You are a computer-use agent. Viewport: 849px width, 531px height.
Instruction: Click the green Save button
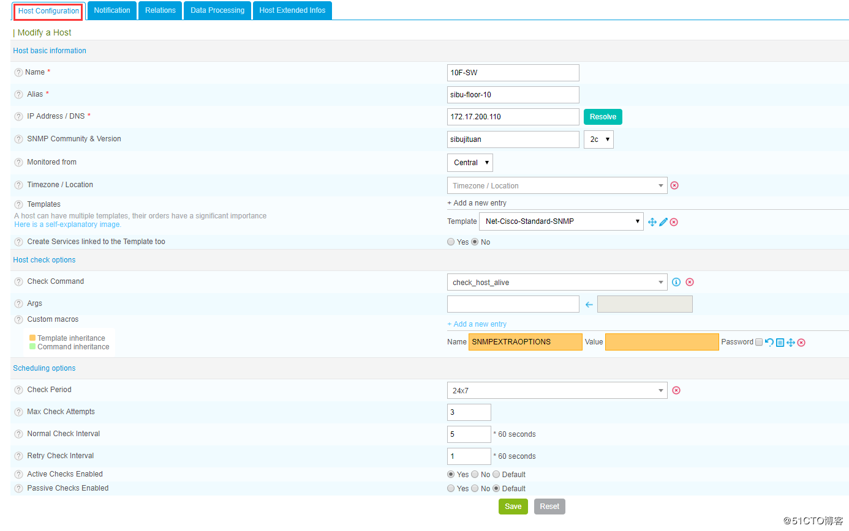[x=513, y=507]
